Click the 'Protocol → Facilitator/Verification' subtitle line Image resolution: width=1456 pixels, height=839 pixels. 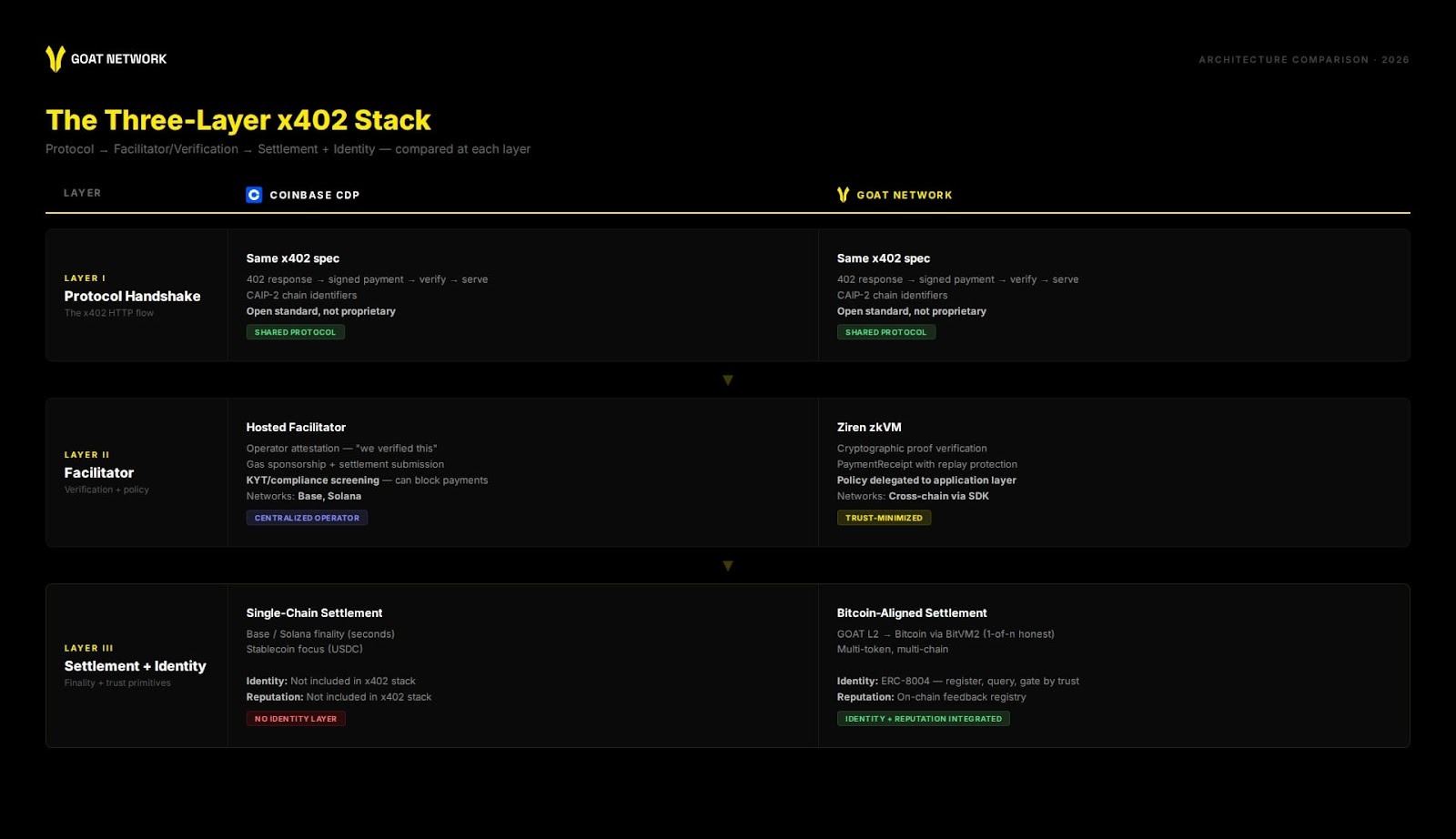click(x=288, y=149)
